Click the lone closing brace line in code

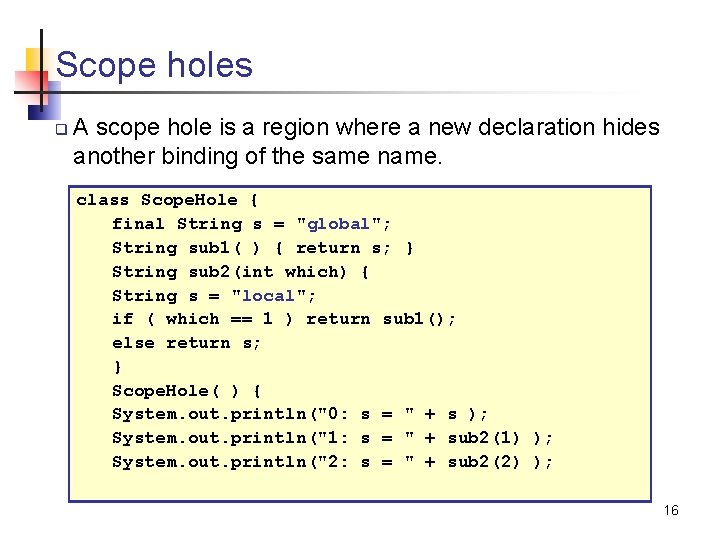[118, 367]
